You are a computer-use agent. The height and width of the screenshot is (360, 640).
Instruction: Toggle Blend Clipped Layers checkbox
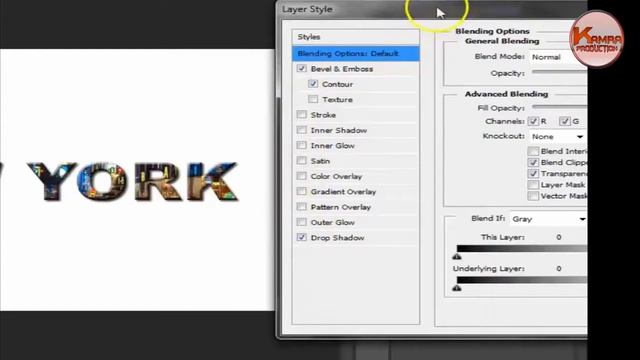click(x=533, y=162)
